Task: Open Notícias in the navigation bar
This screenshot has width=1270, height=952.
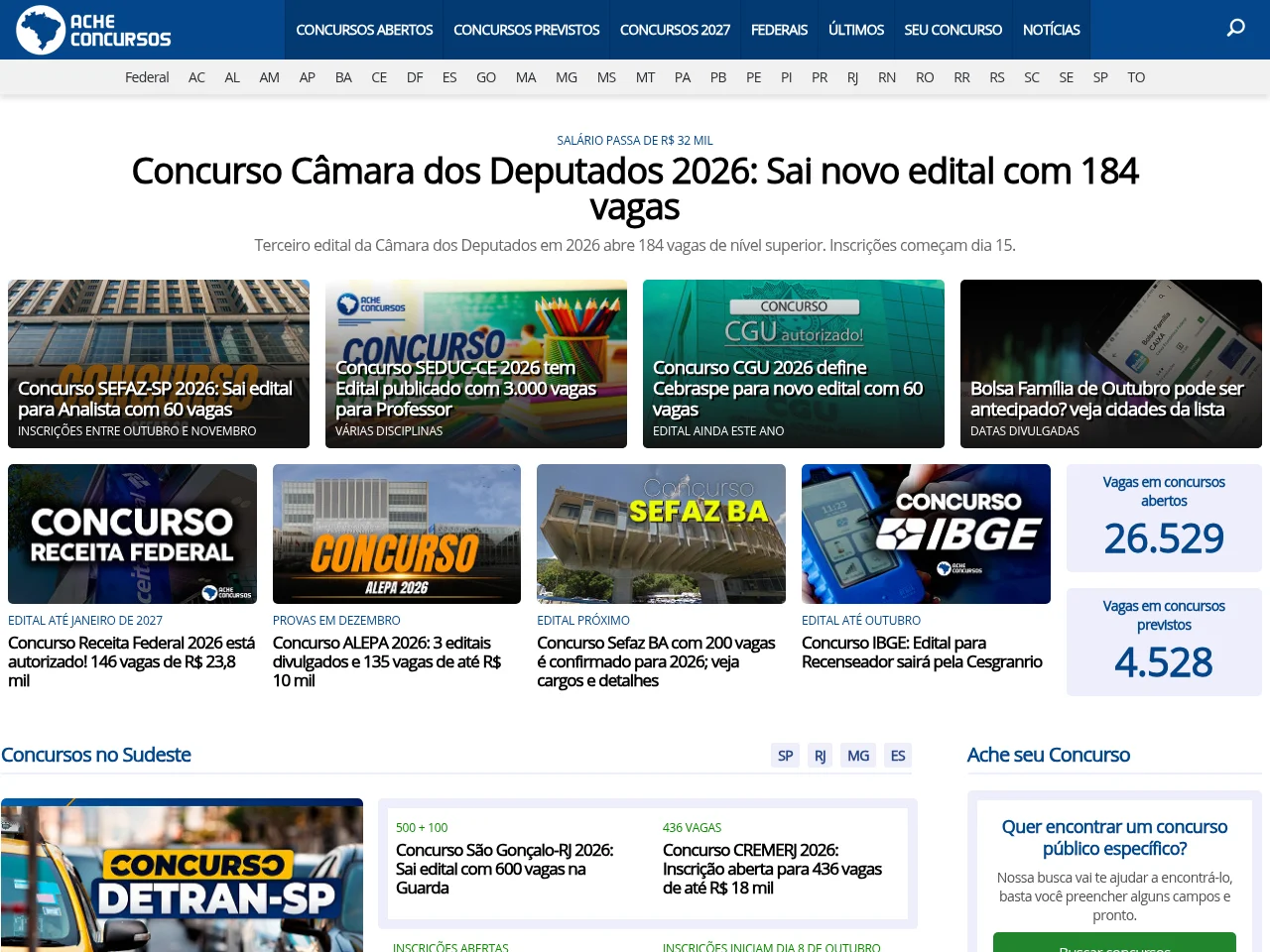Action: point(1051,30)
